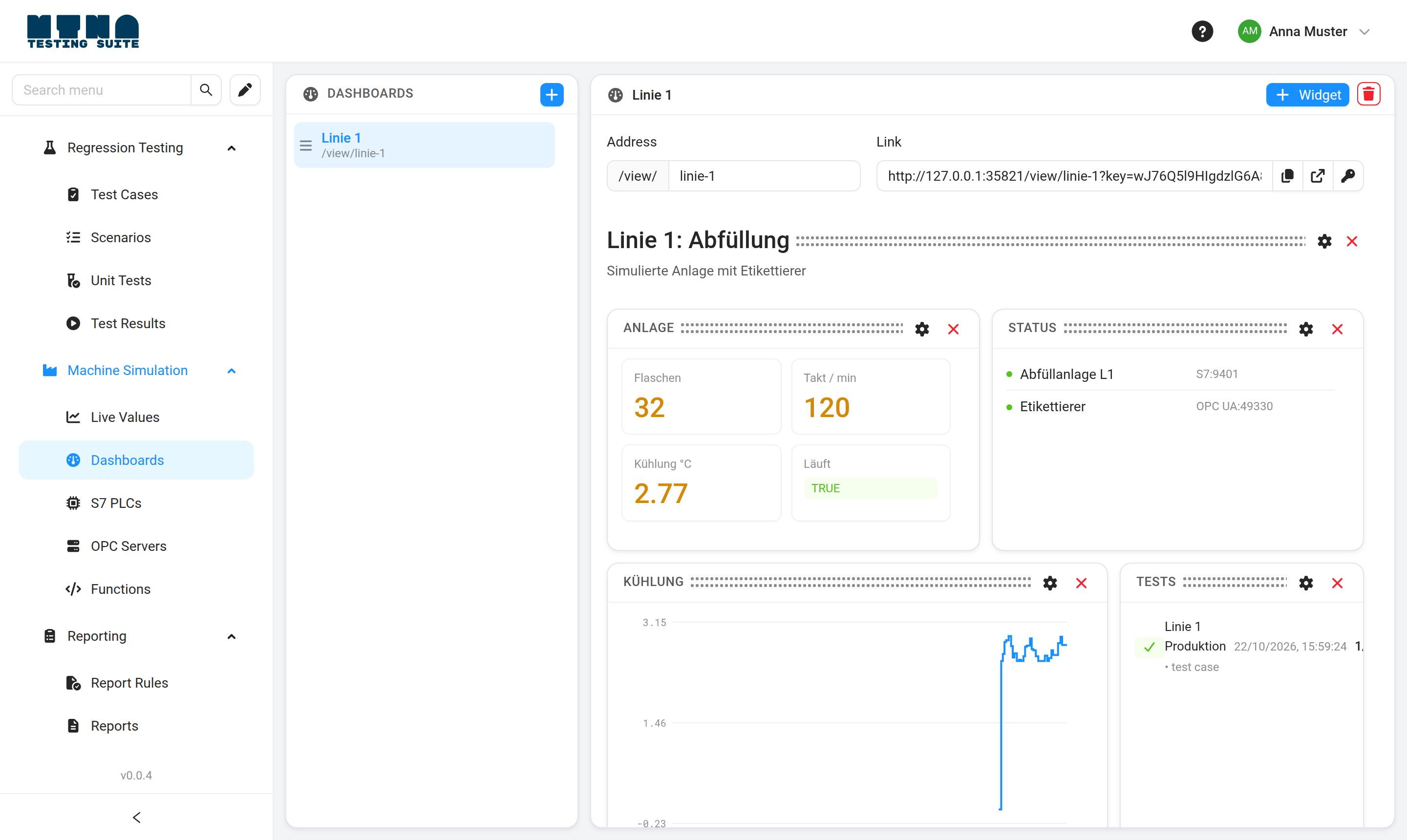The height and width of the screenshot is (840, 1407).
Task: Click the Functions code icon
Action: point(73,588)
